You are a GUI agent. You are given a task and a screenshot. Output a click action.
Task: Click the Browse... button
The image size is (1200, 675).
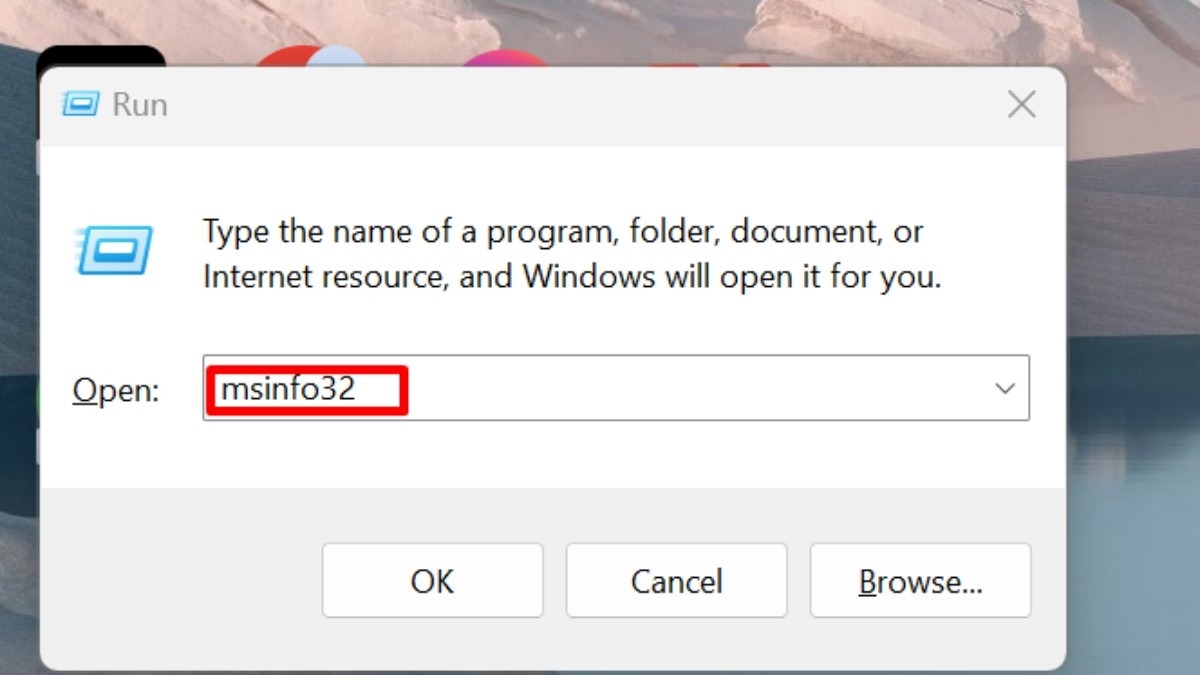point(920,580)
